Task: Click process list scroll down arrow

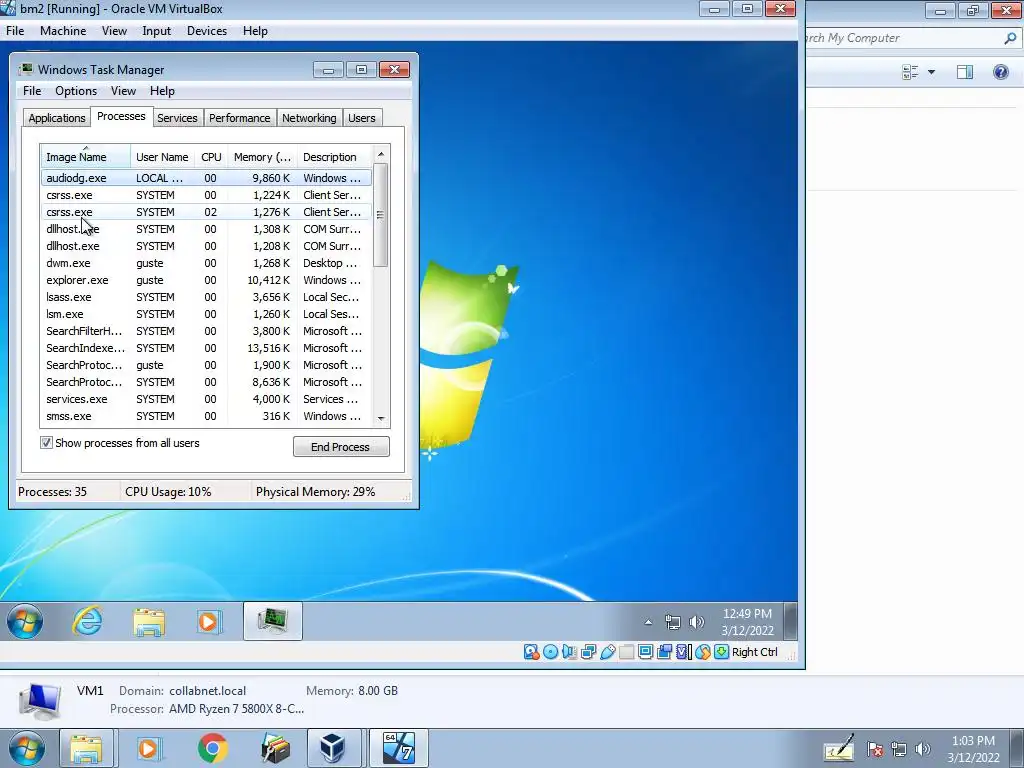Action: tap(381, 419)
